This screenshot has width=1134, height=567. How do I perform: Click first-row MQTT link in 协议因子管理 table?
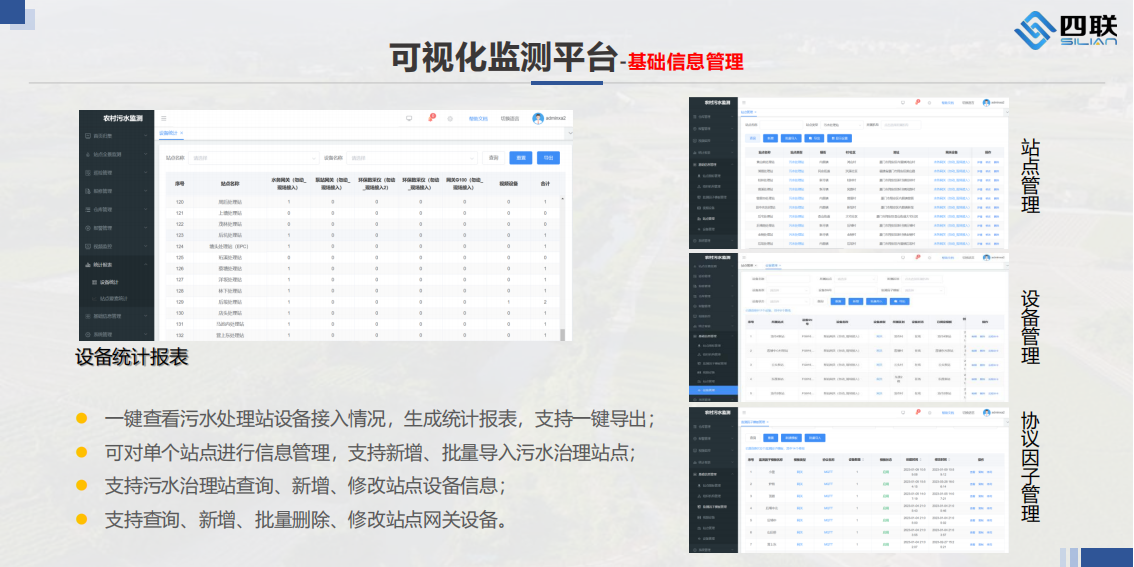coord(828,472)
